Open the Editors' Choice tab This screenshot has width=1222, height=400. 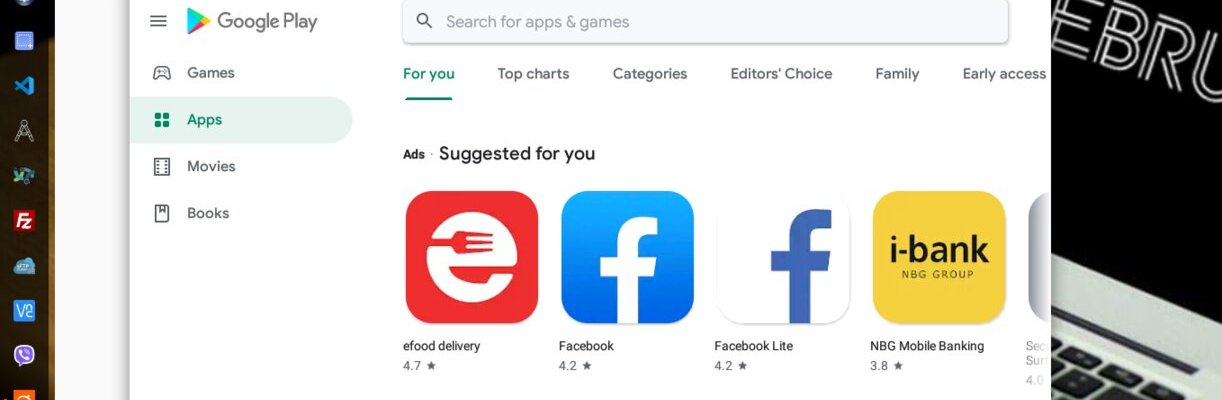pos(781,74)
